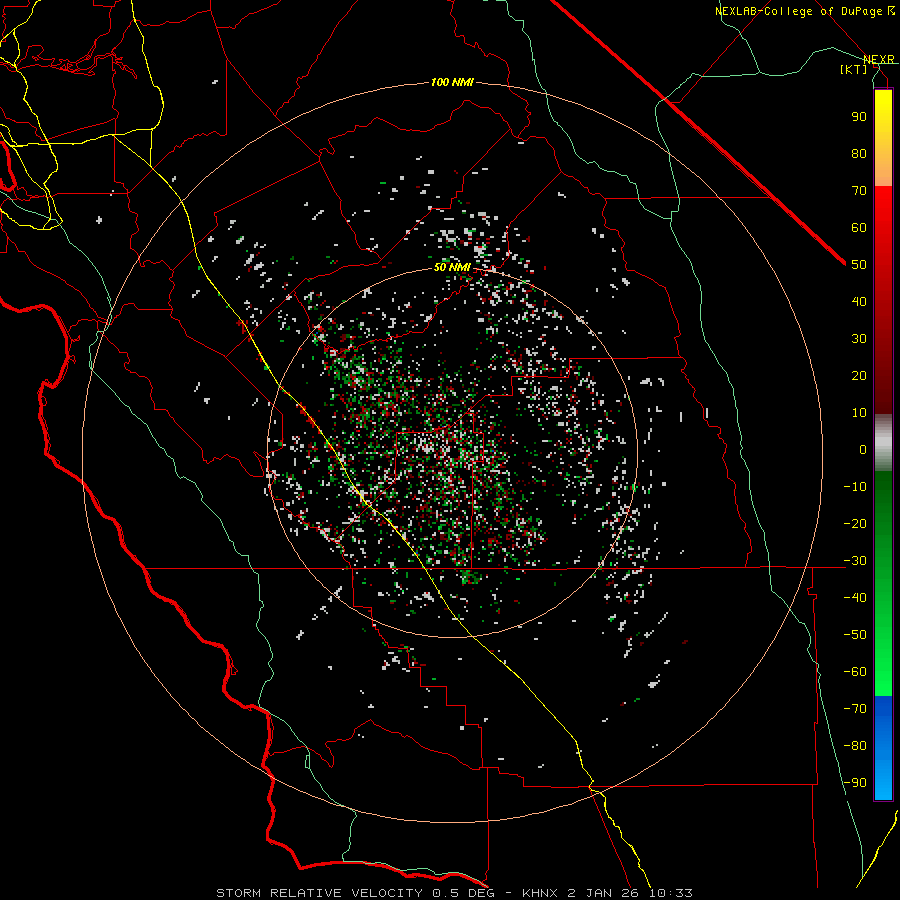Click the -40 value on the velocity scale
The width and height of the screenshot is (900, 900).
pos(855,598)
